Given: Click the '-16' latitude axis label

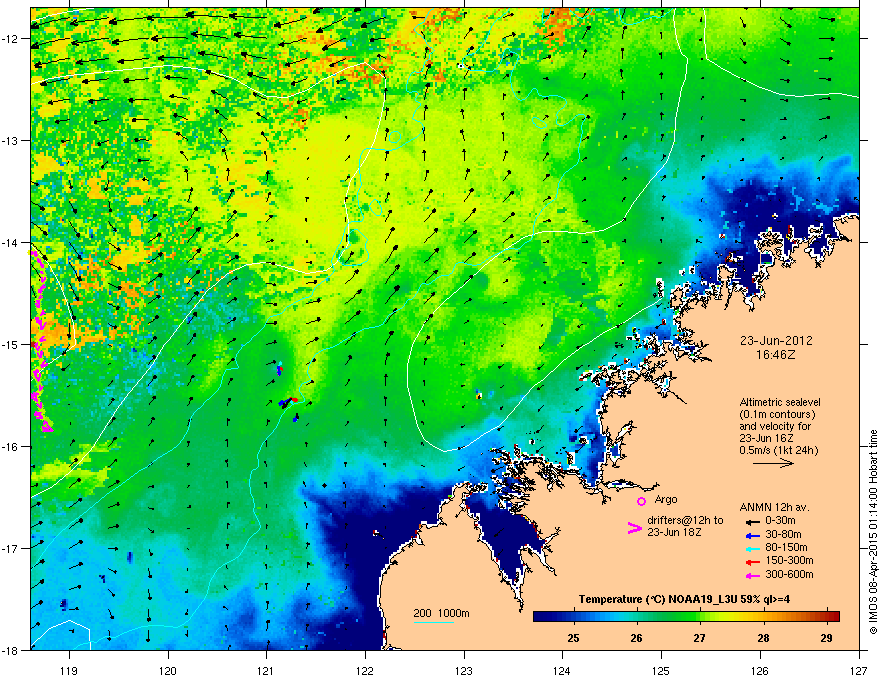Looking at the screenshot, I should point(10,447).
